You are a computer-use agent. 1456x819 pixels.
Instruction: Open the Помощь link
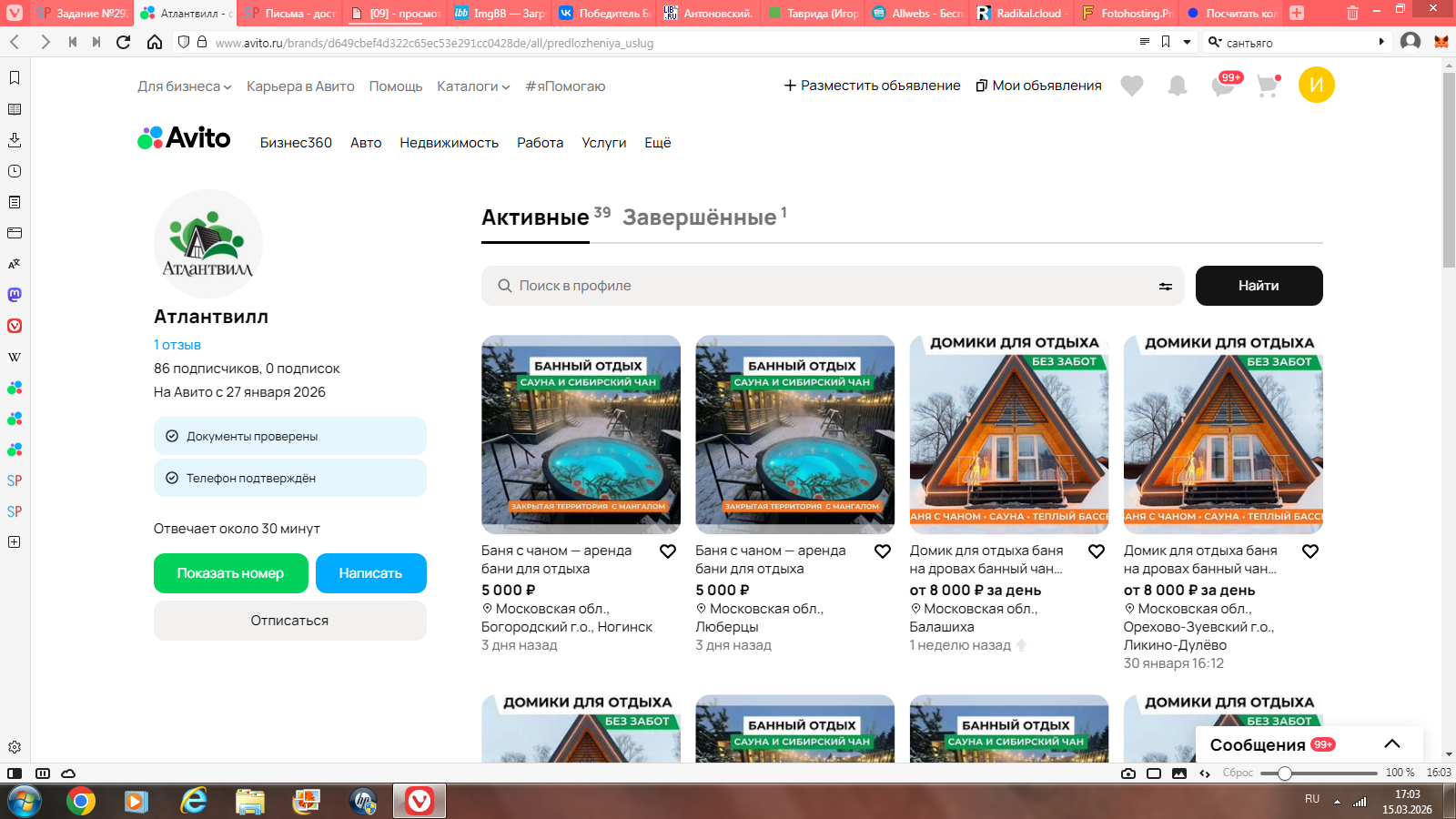396,86
